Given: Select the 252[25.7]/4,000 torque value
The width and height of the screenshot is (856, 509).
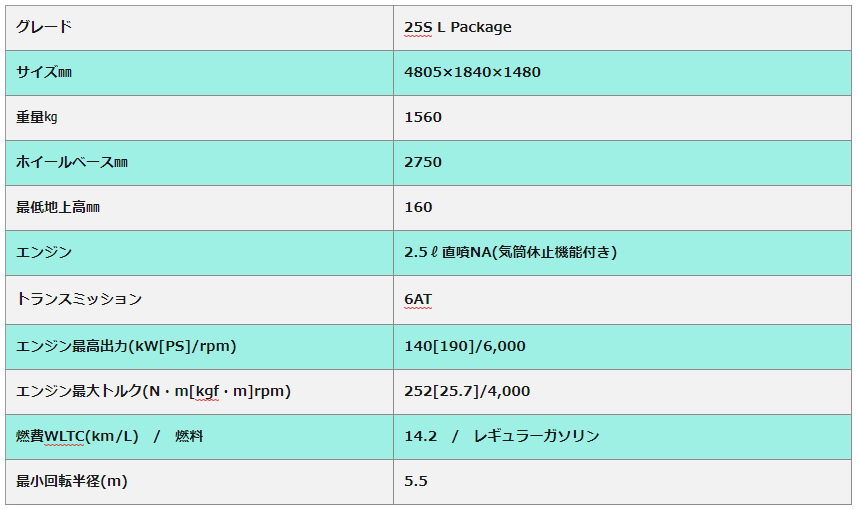Looking at the screenshot, I should click(467, 391).
